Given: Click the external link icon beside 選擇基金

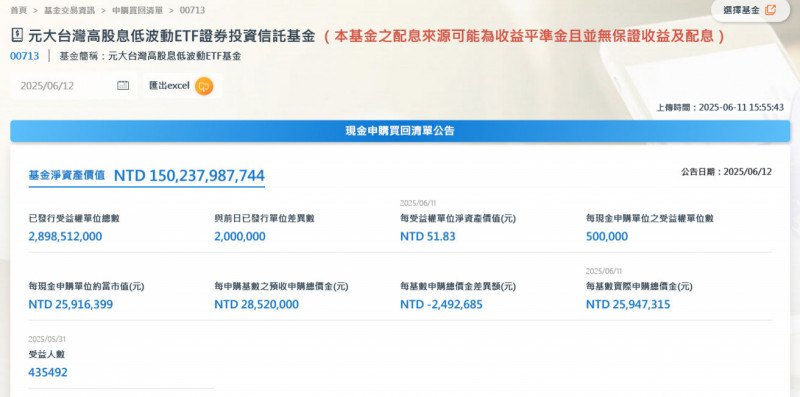Looking at the screenshot, I should (x=770, y=10).
